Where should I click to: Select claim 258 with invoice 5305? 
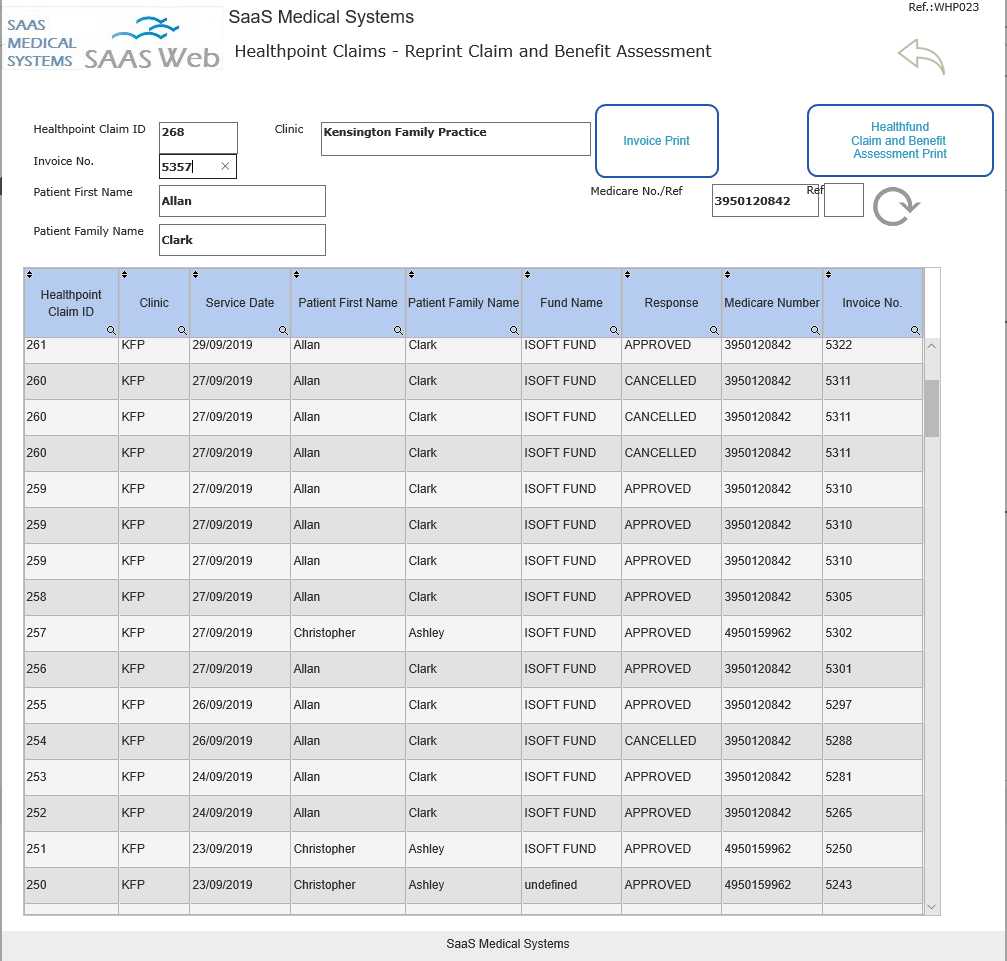point(473,597)
